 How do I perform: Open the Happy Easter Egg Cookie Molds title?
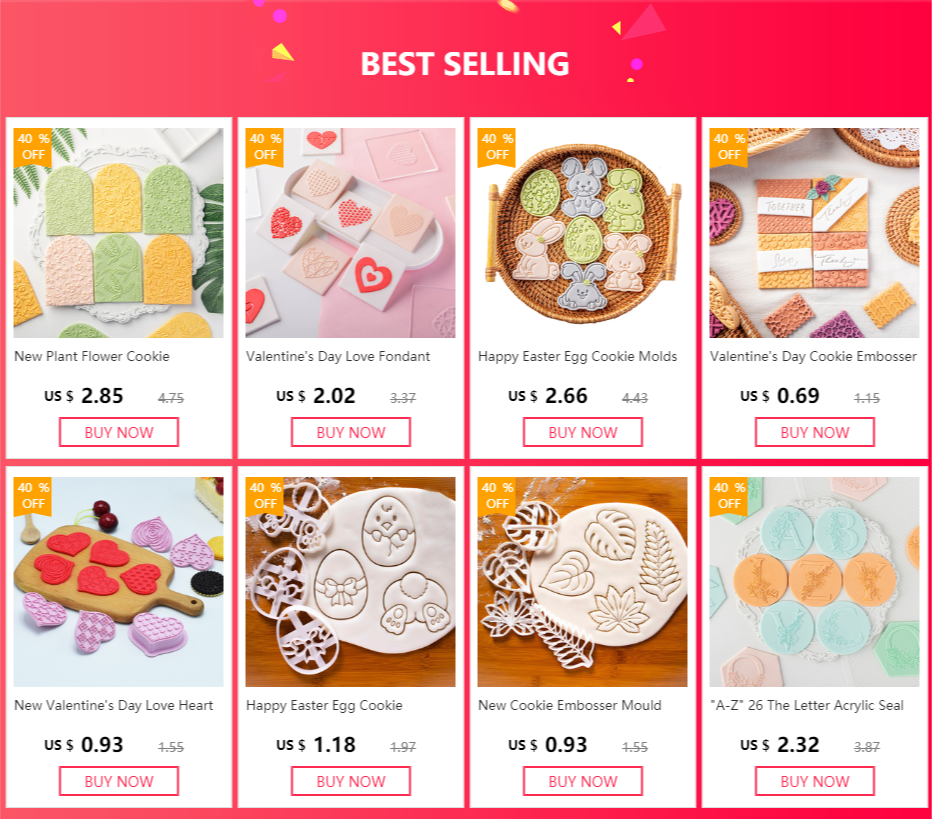tap(578, 357)
